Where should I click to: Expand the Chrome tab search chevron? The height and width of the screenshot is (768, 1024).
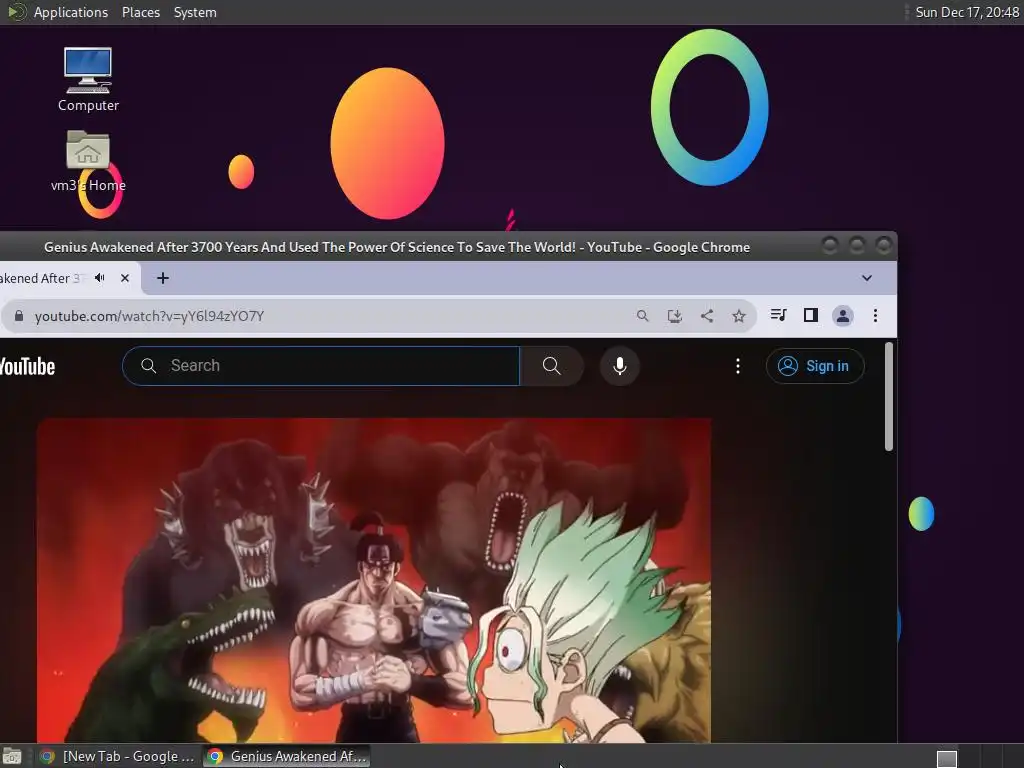coord(867,278)
